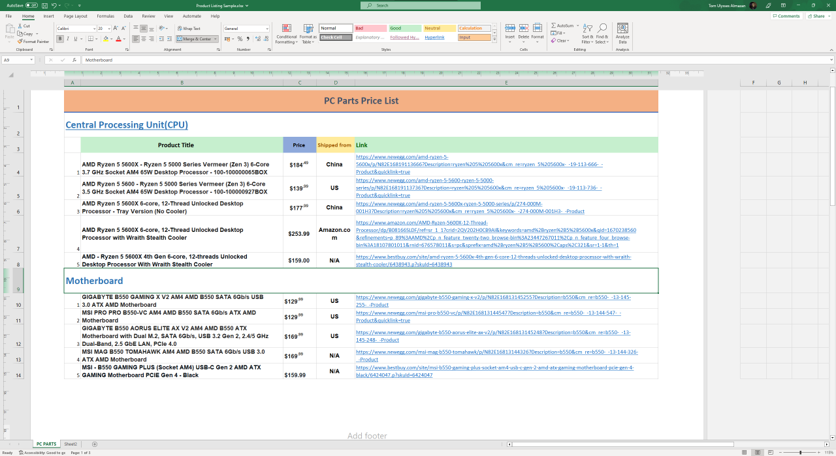The width and height of the screenshot is (836, 456).
Task: Click the Orientation icon
Action: click(162, 28)
